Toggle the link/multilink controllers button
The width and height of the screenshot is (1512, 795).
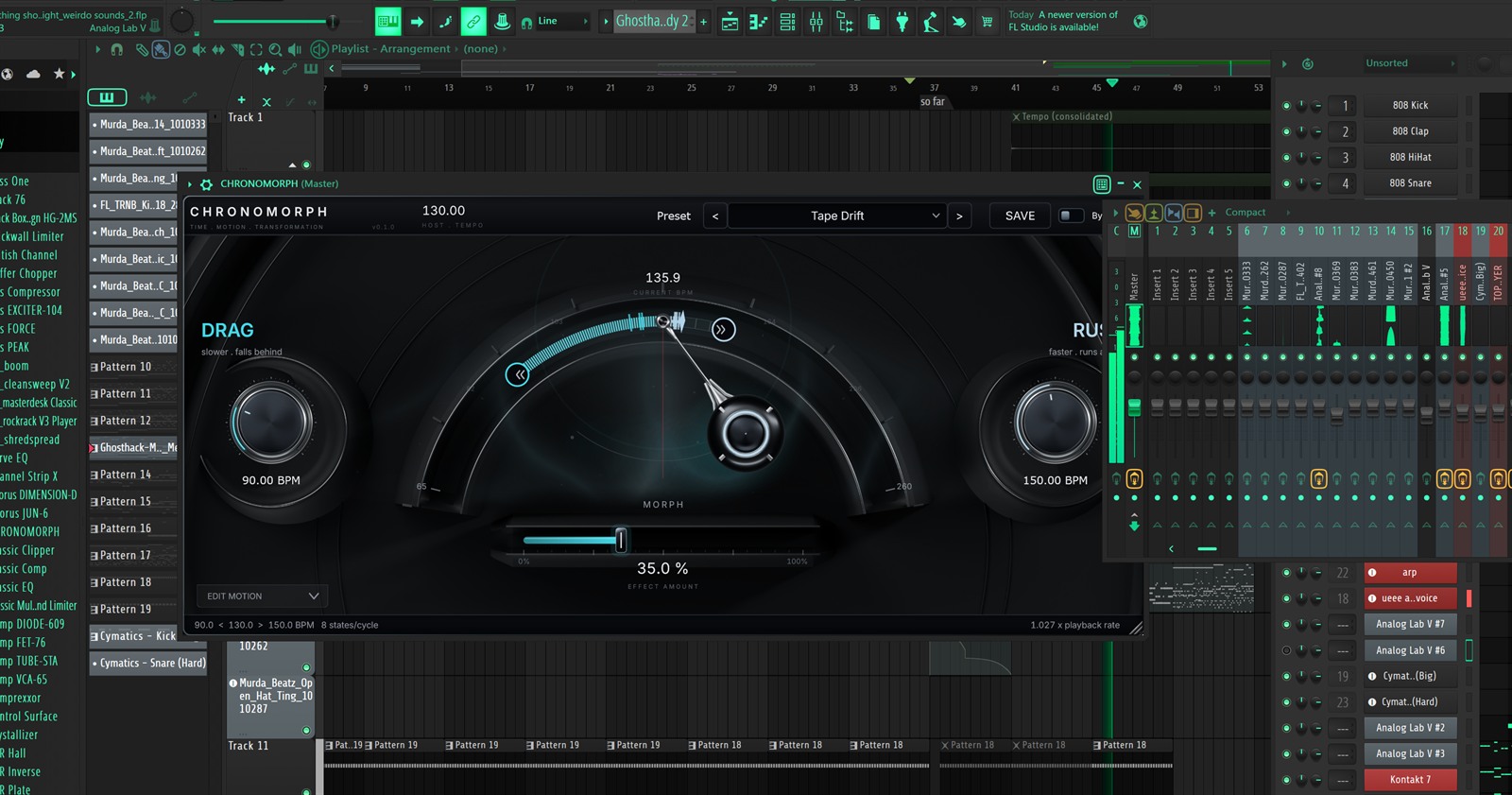(x=473, y=21)
